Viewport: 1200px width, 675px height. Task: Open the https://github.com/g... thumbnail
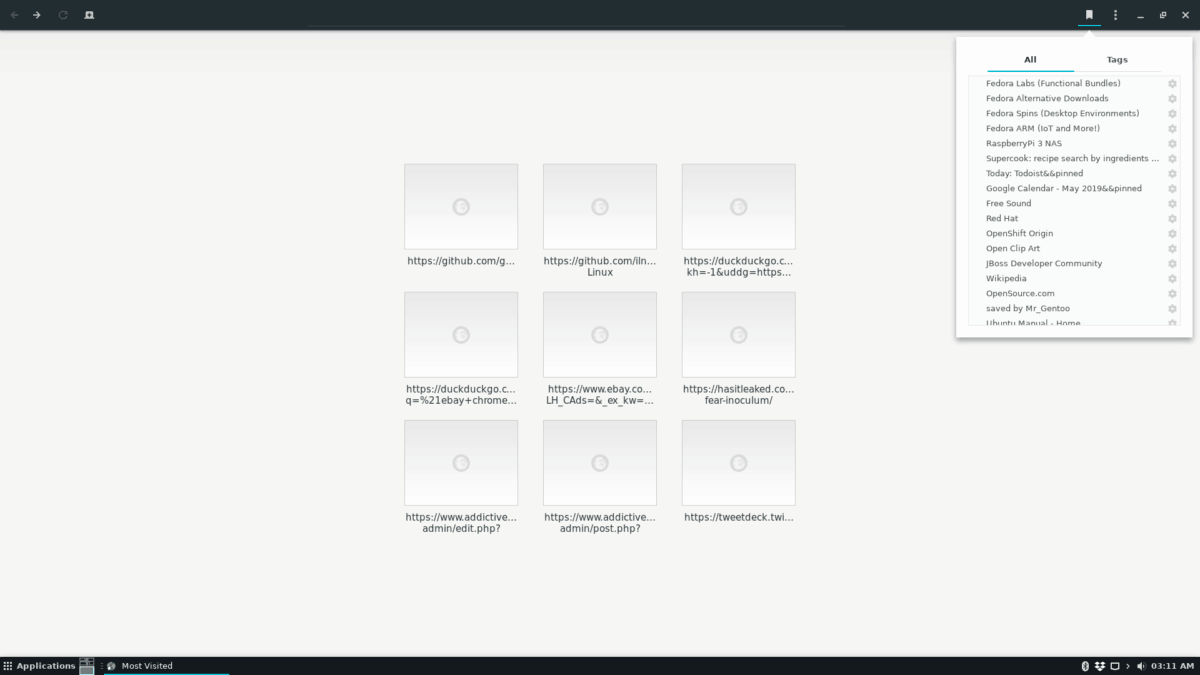click(x=461, y=207)
